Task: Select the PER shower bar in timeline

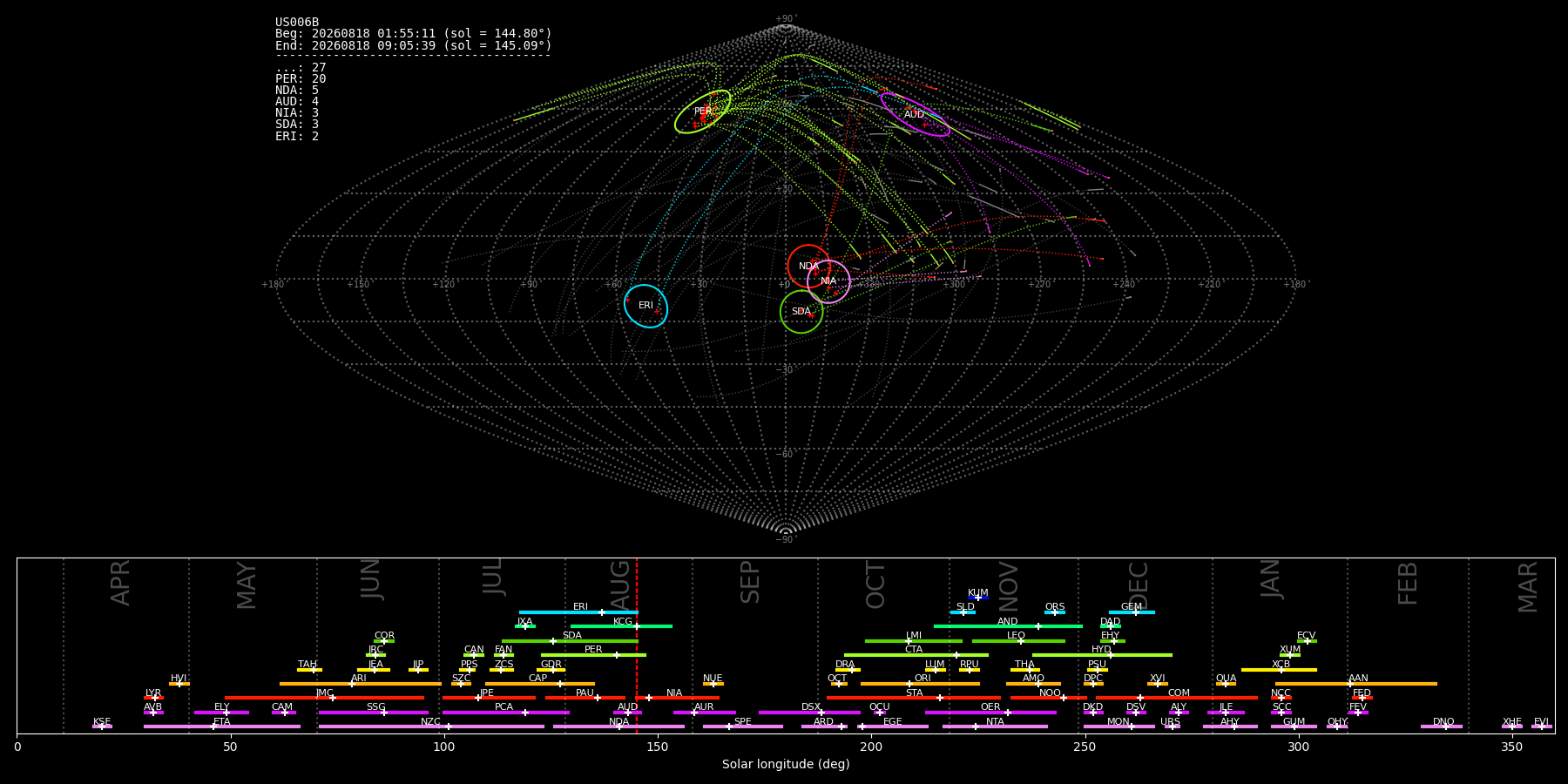Action: [593, 655]
